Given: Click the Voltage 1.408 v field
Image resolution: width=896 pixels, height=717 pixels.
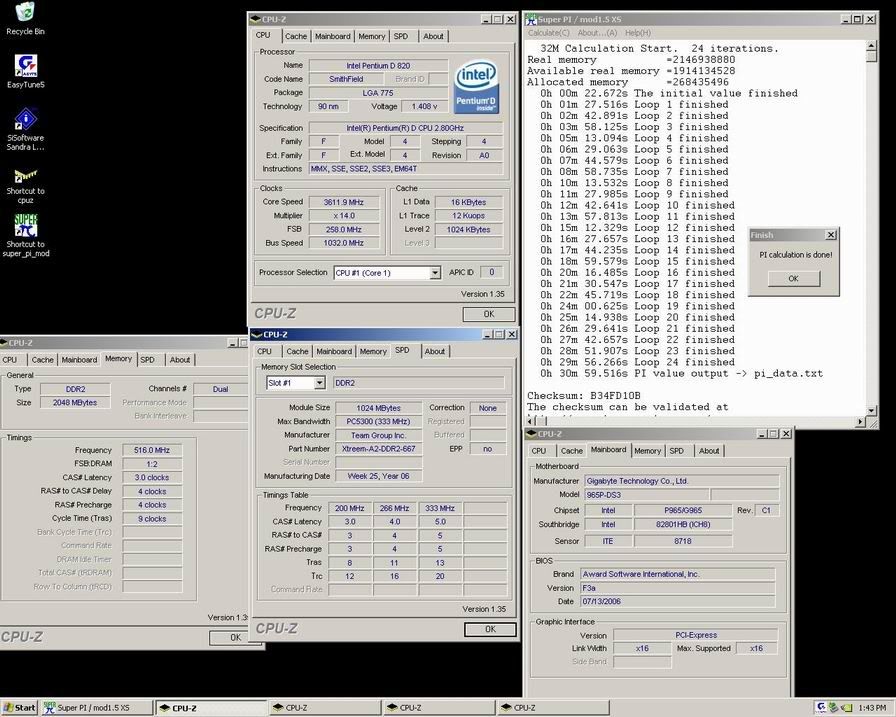Looking at the screenshot, I should pos(424,107).
